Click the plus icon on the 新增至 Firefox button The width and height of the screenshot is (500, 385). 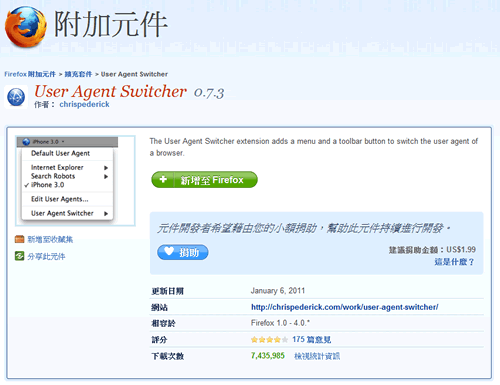(x=163, y=180)
